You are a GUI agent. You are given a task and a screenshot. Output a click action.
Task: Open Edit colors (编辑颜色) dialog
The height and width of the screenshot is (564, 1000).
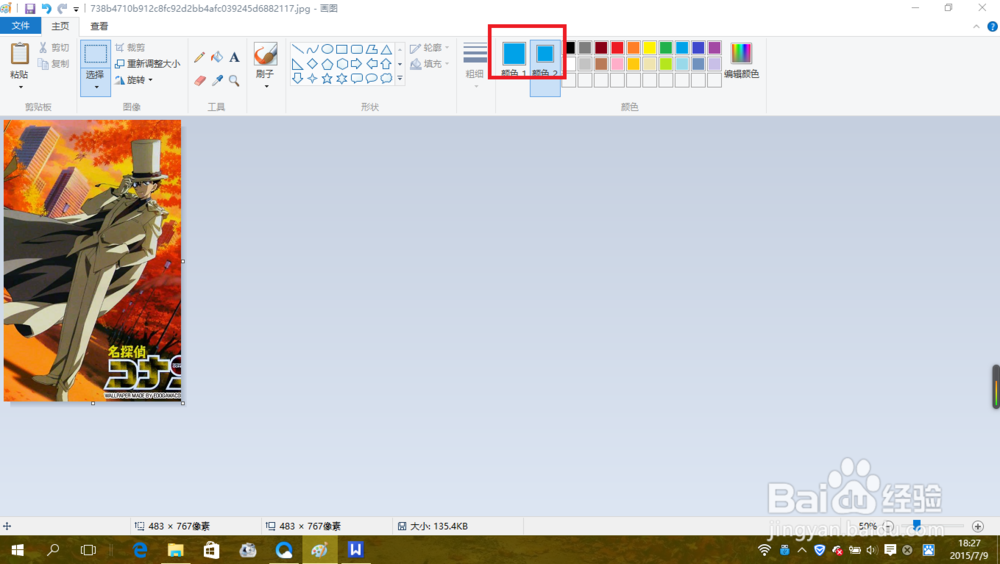741,61
